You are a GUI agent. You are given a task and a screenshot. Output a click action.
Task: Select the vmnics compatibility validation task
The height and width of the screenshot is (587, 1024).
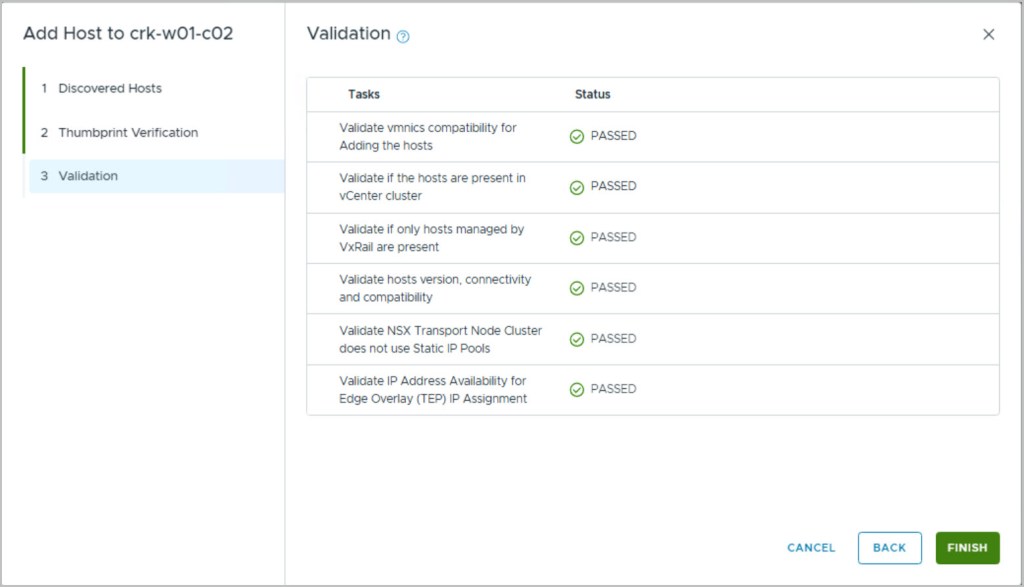coord(427,137)
